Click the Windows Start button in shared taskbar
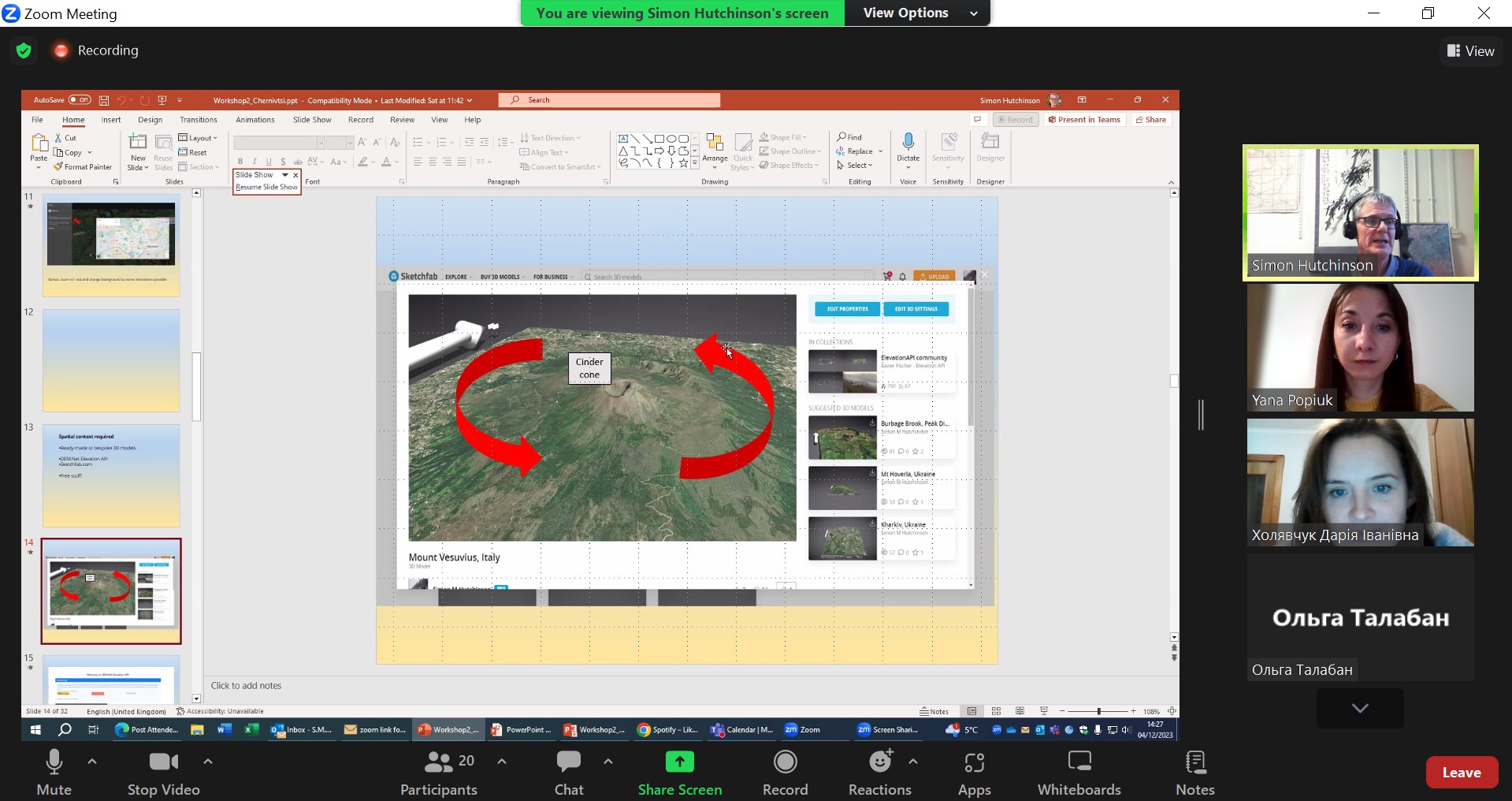 pyautogui.click(x=35, y=730)
